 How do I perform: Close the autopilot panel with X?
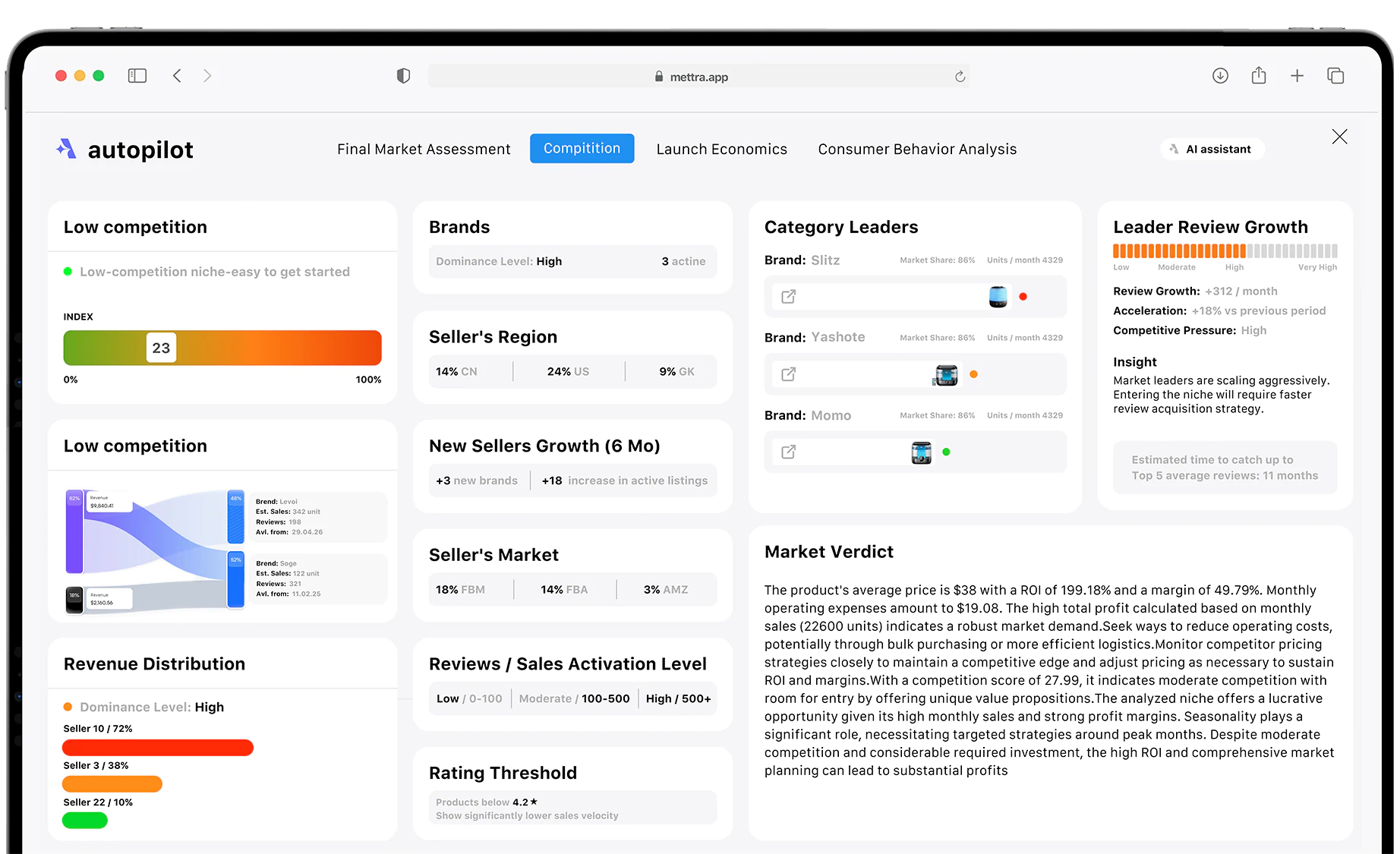point(1340,137)
